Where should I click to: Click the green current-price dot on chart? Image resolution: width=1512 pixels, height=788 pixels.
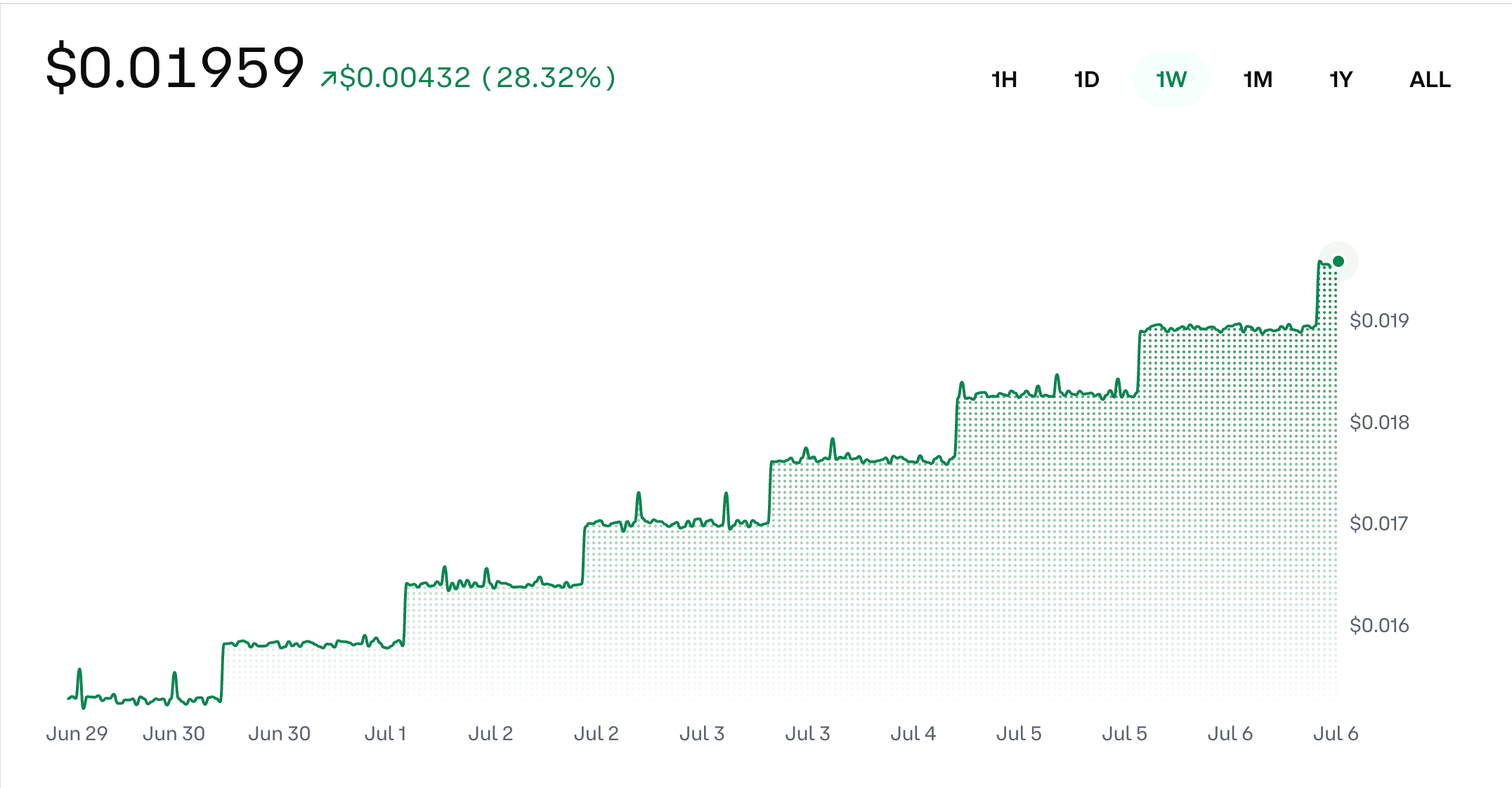[x=1338, y=261]
